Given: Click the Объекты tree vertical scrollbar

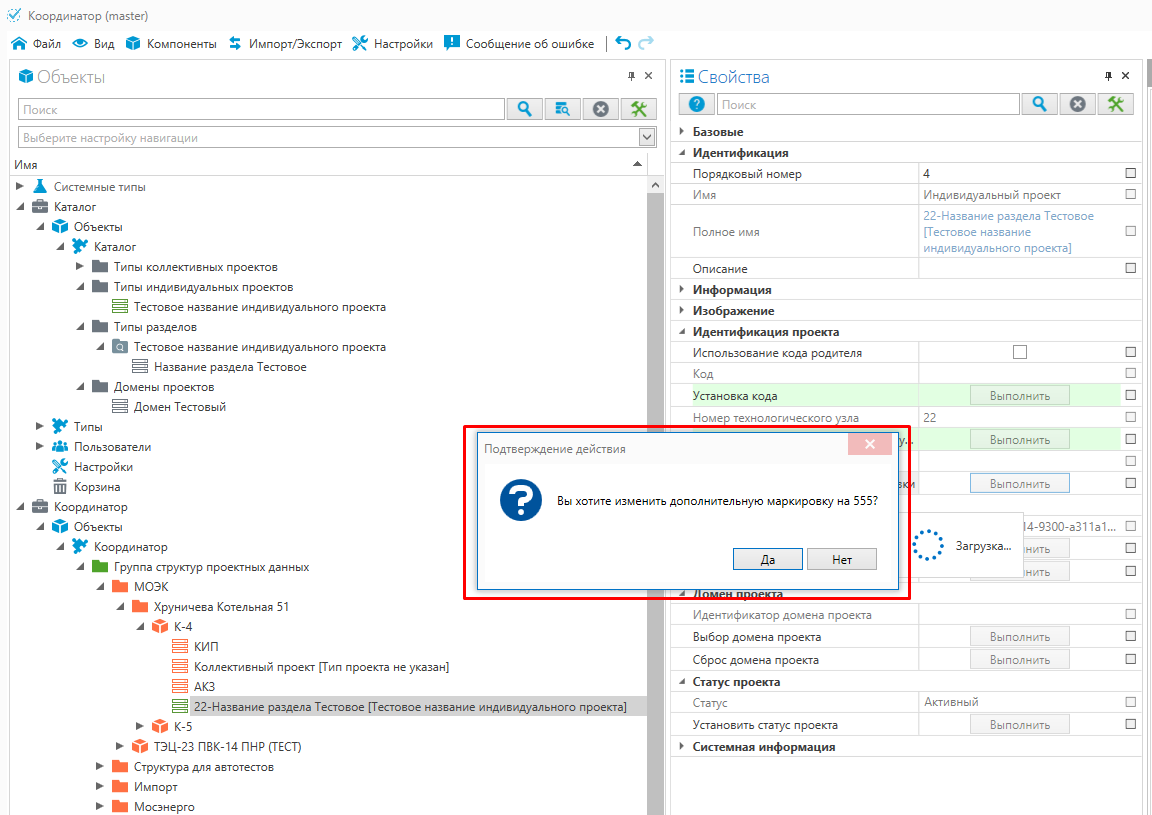Looking at the screenshot, I should pyautogui.click(x=655, y=500).
